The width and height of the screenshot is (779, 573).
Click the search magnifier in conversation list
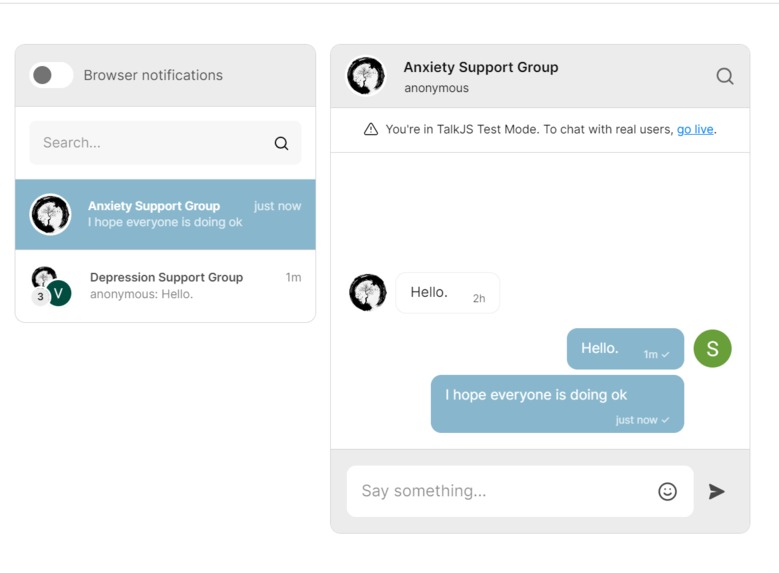click(281, 143)
